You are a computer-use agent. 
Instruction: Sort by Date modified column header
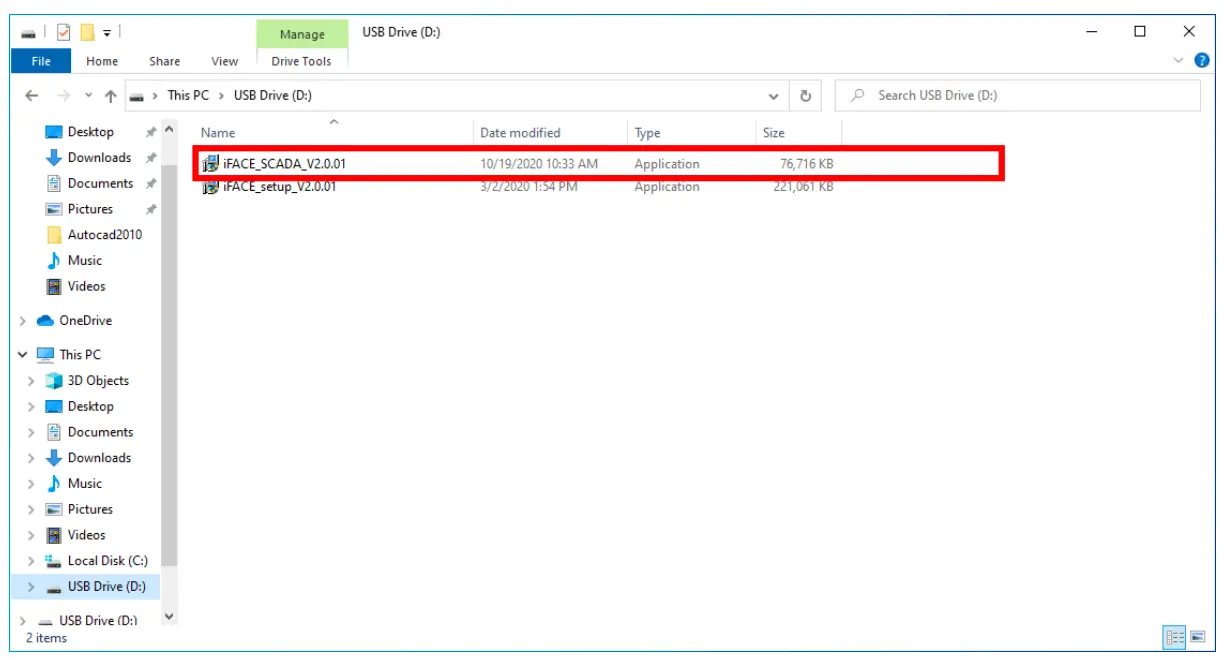tap(550, 132)
